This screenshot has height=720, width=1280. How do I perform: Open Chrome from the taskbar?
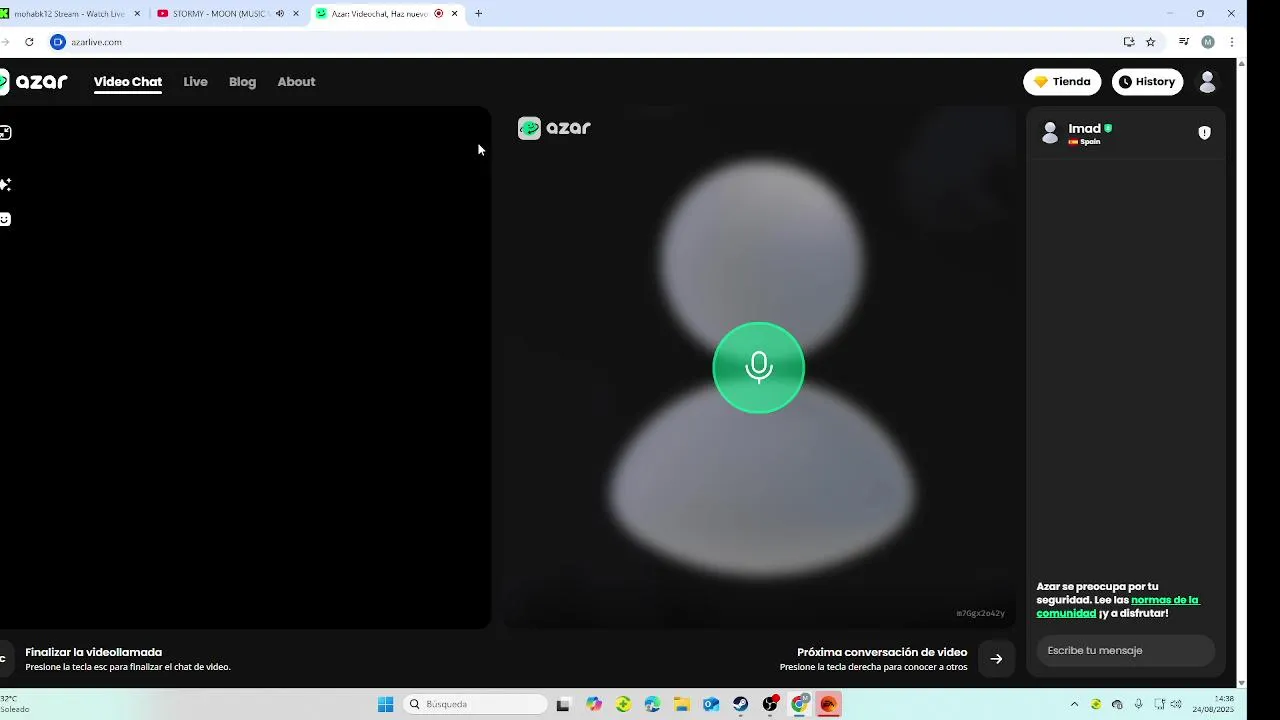pos(799,704)
